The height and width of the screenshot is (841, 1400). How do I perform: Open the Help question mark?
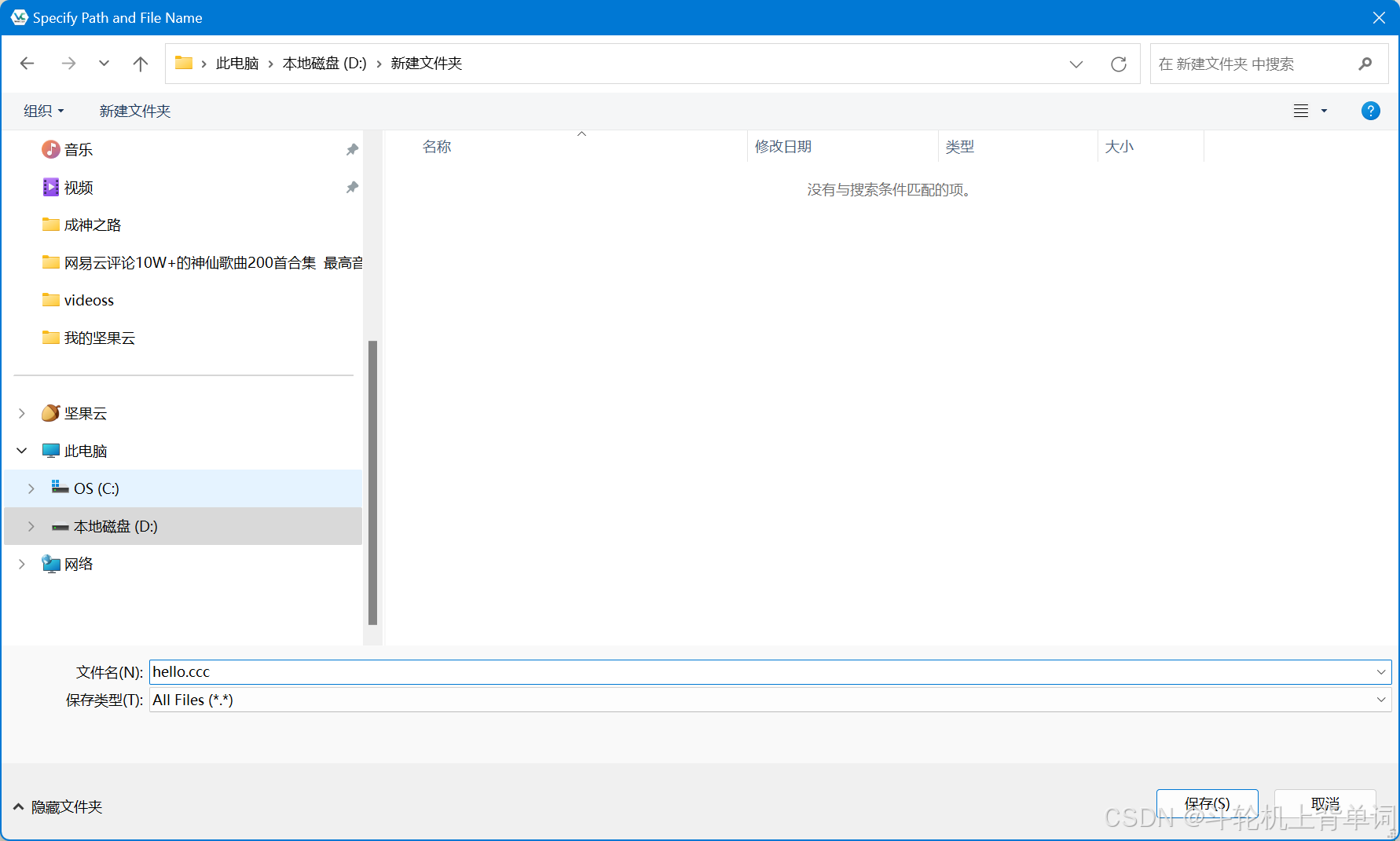click(1370, 110)
